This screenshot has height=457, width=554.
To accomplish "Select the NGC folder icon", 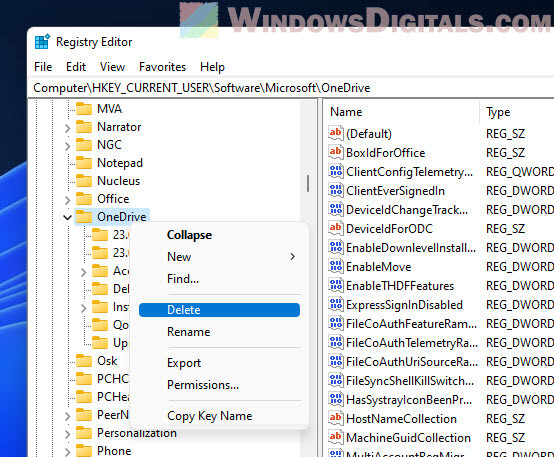I will (84, 145).
